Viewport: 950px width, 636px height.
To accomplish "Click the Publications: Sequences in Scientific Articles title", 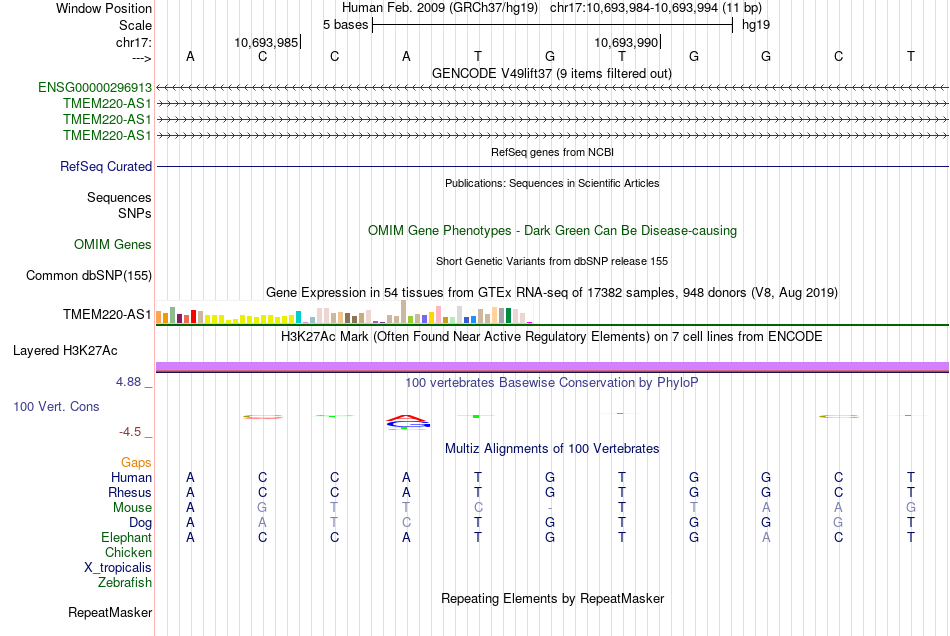I will [552, 184].
